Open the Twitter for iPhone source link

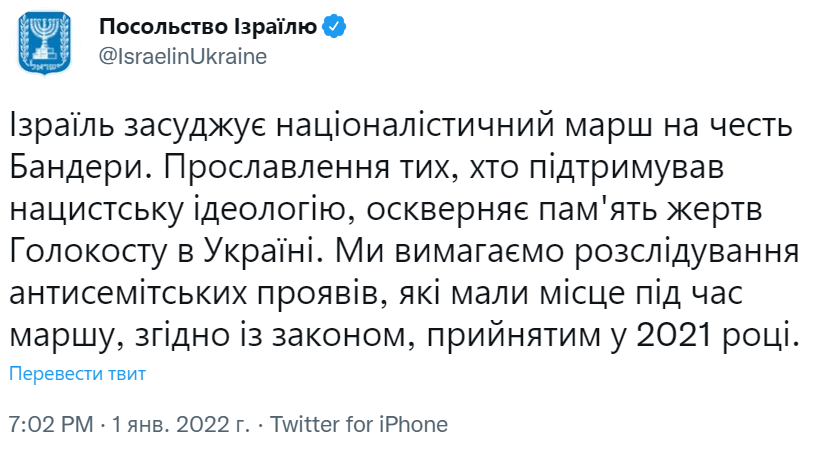[x=359, y=424]
